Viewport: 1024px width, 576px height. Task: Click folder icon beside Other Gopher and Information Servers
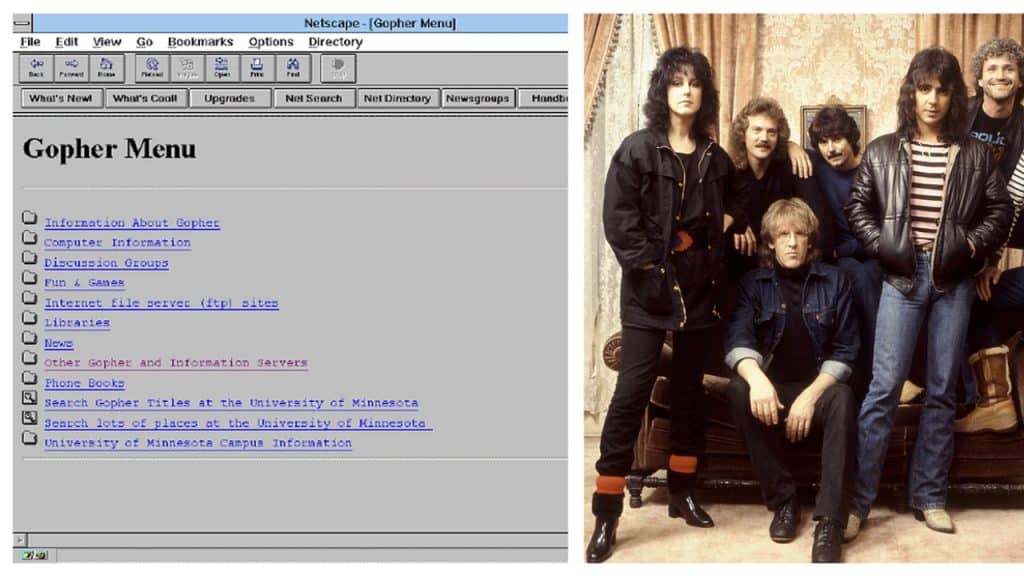point(29,358)
